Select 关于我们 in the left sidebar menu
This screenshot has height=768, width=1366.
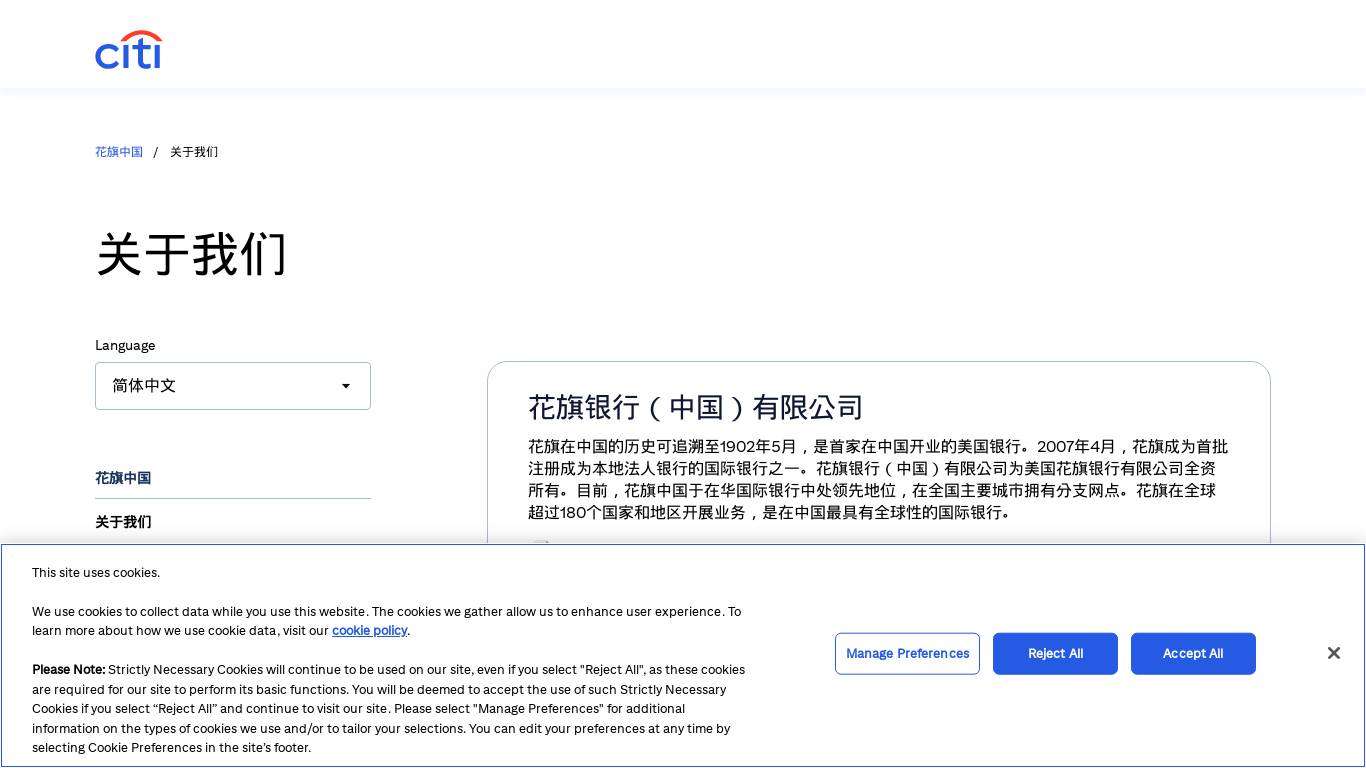(123, 522)
